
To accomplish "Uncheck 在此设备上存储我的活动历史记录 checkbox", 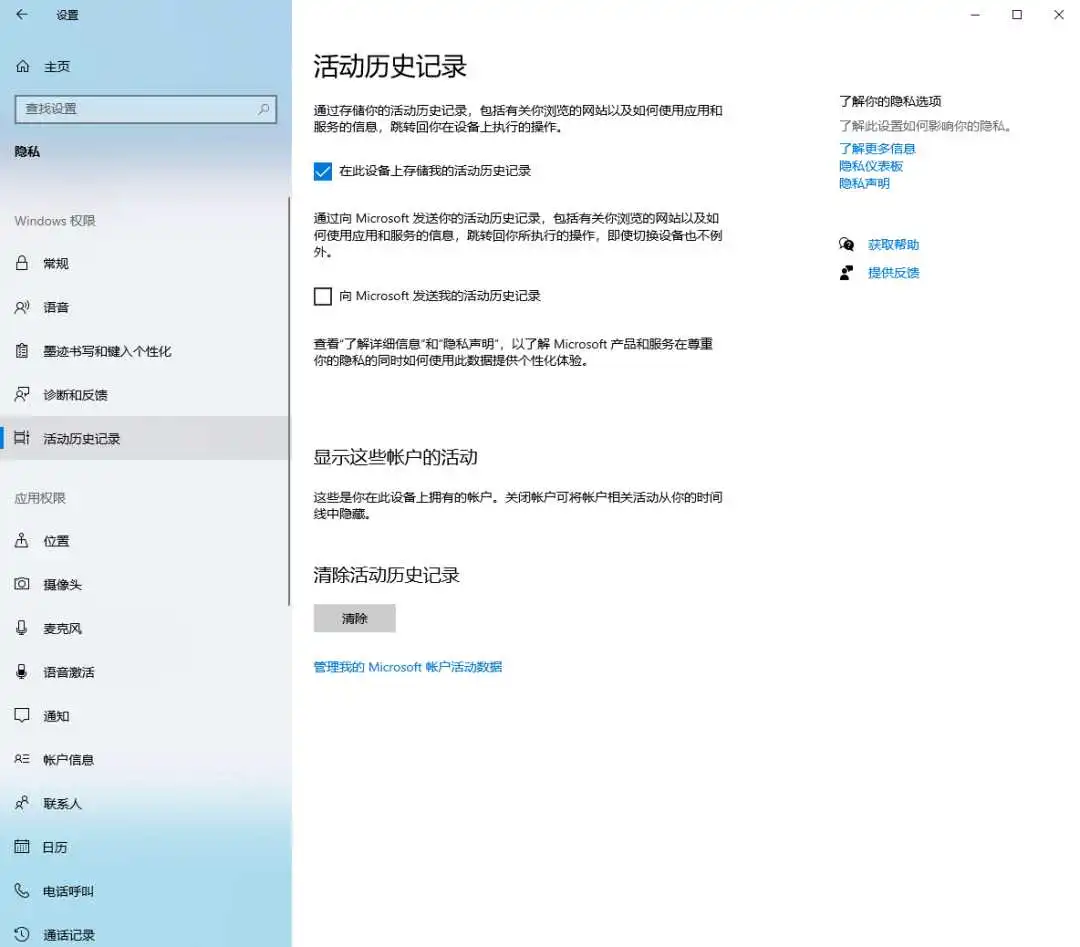I will [x=323, y=171].
